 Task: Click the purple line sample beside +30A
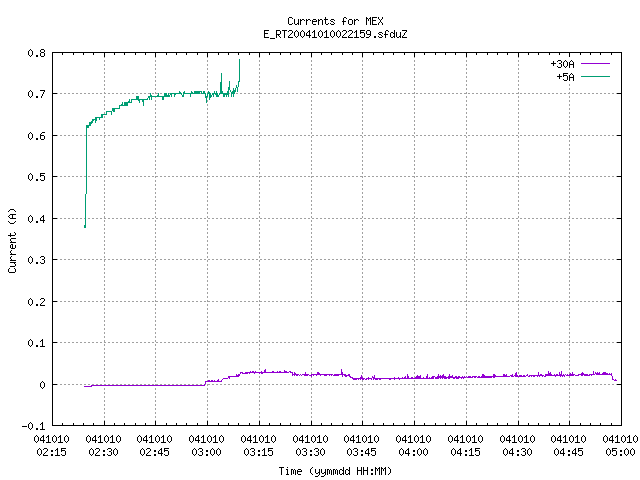tap(596, 64)
